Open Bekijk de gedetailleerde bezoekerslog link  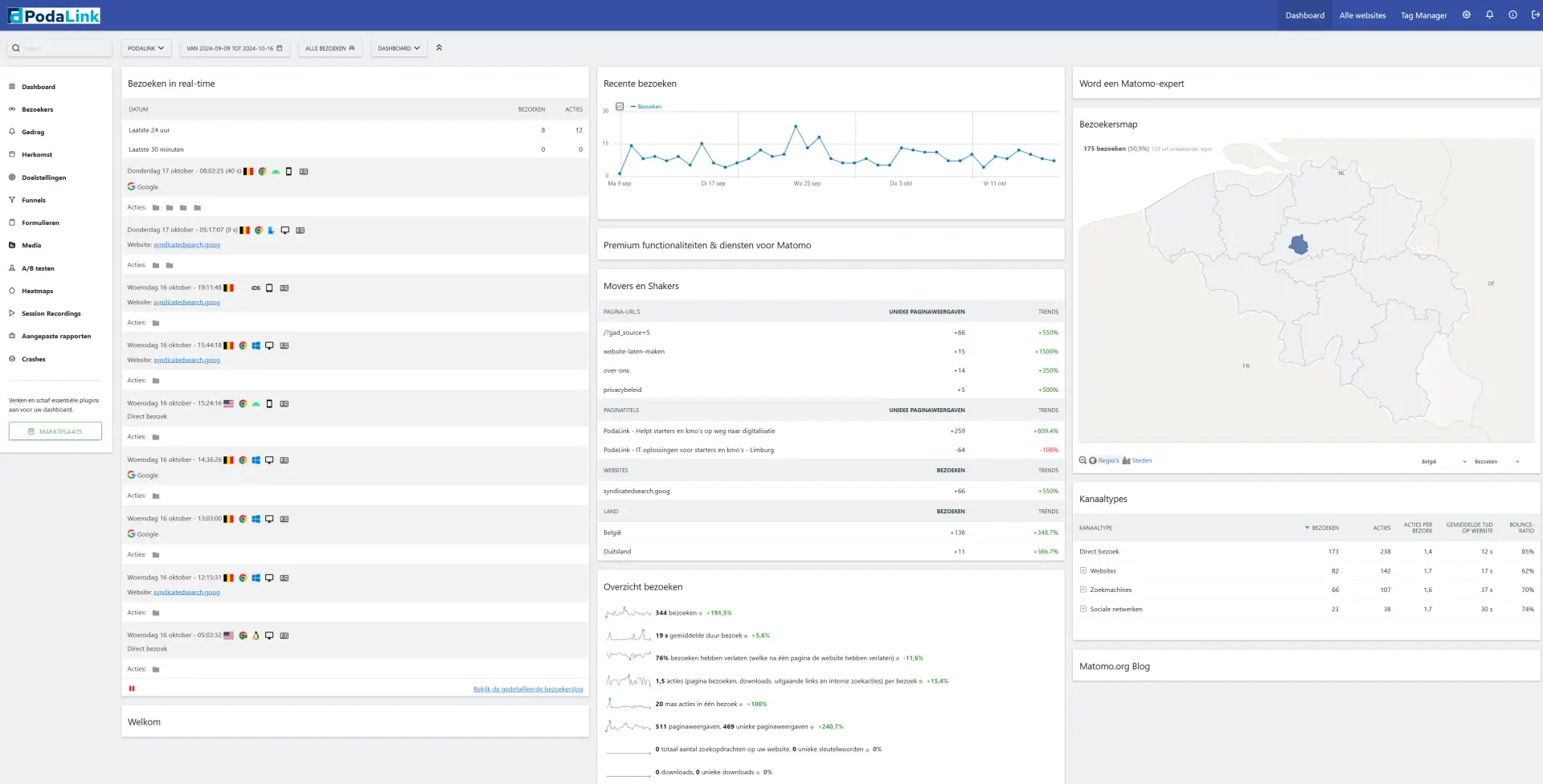[528, 689]
